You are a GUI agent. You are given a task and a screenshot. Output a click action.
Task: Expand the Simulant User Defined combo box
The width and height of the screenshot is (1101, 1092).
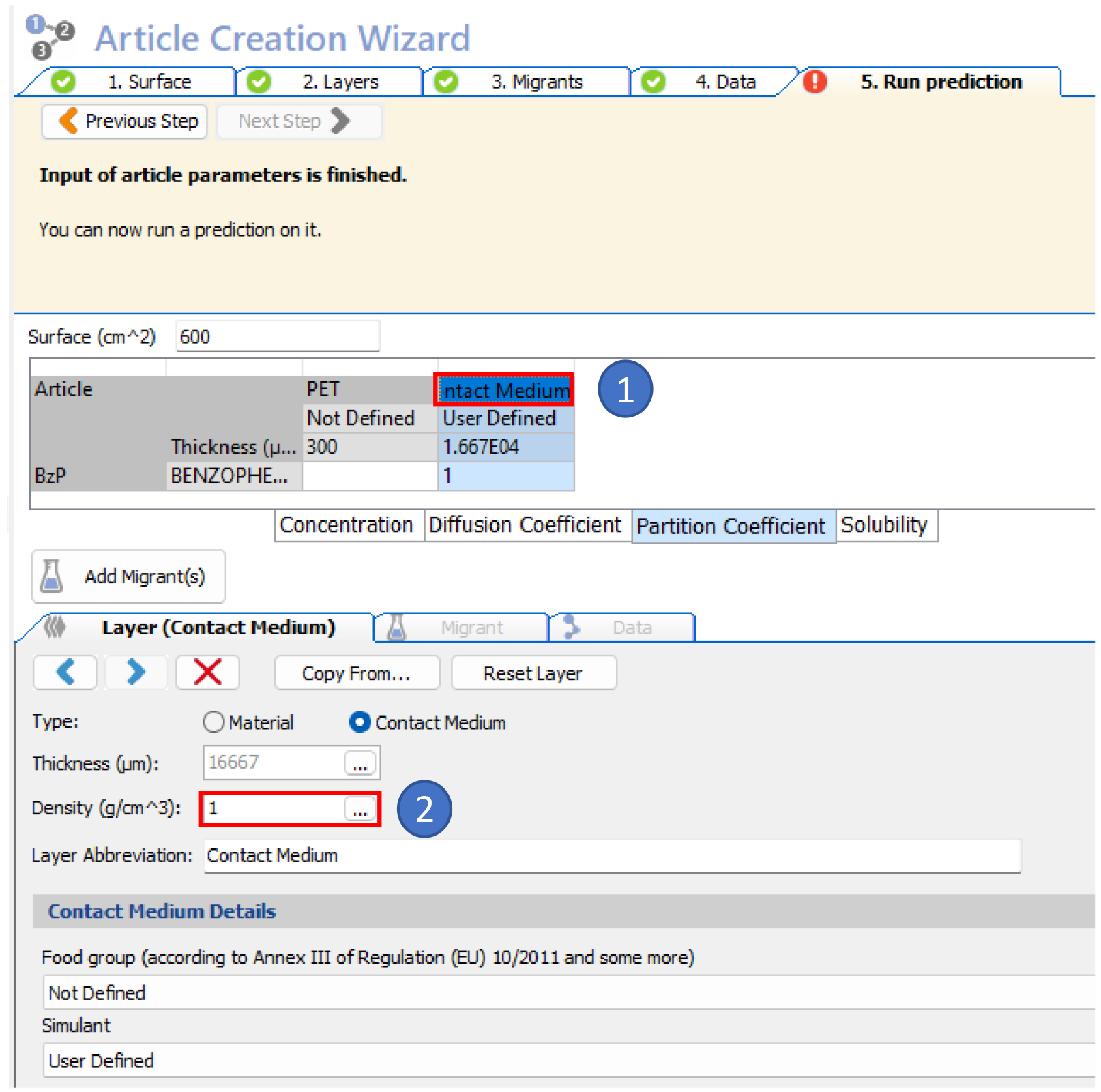[x=568, y=1061]
